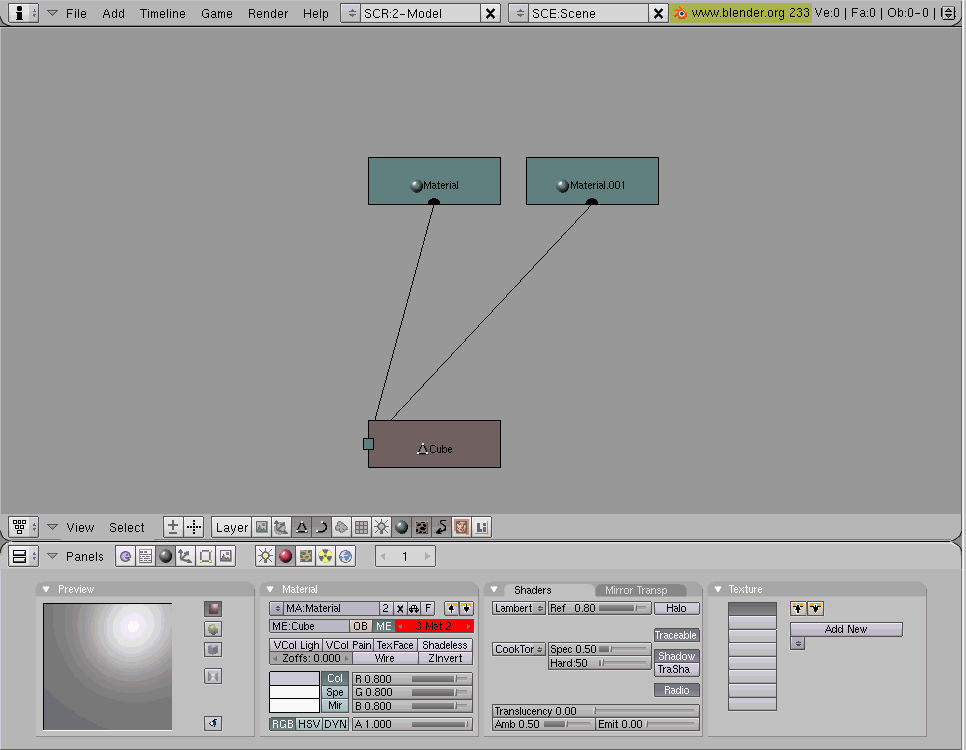Toggle the Shadeless option

(x=445, y=645)
